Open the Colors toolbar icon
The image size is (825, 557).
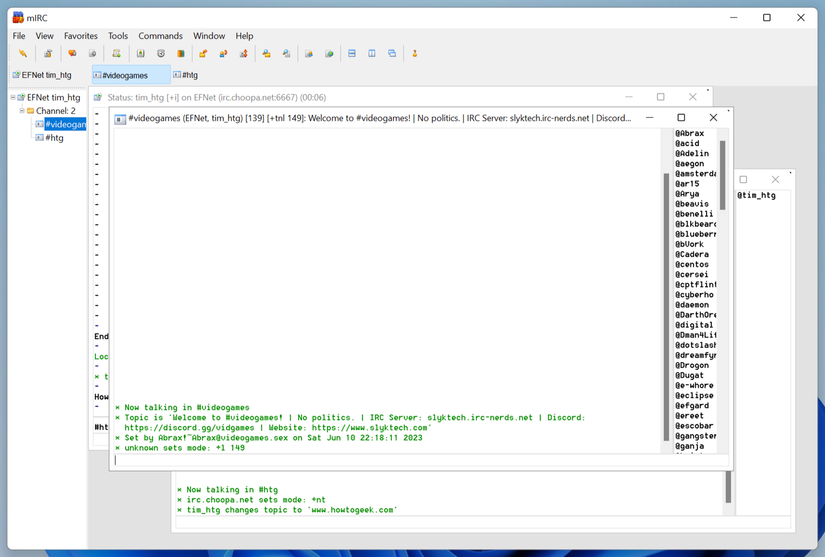coord(181,54)
